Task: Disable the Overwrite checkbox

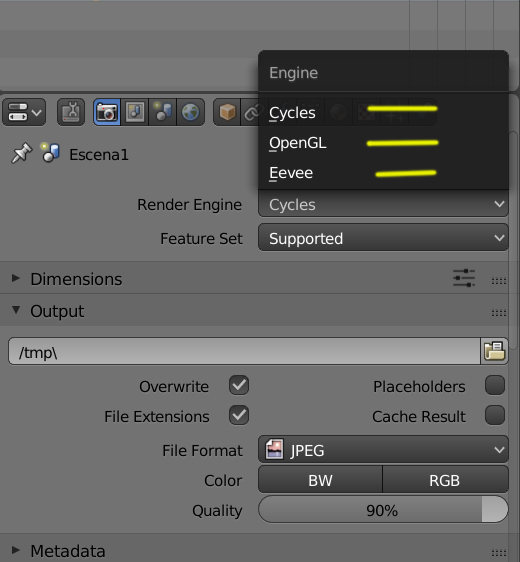Action: tap(239, 386)
